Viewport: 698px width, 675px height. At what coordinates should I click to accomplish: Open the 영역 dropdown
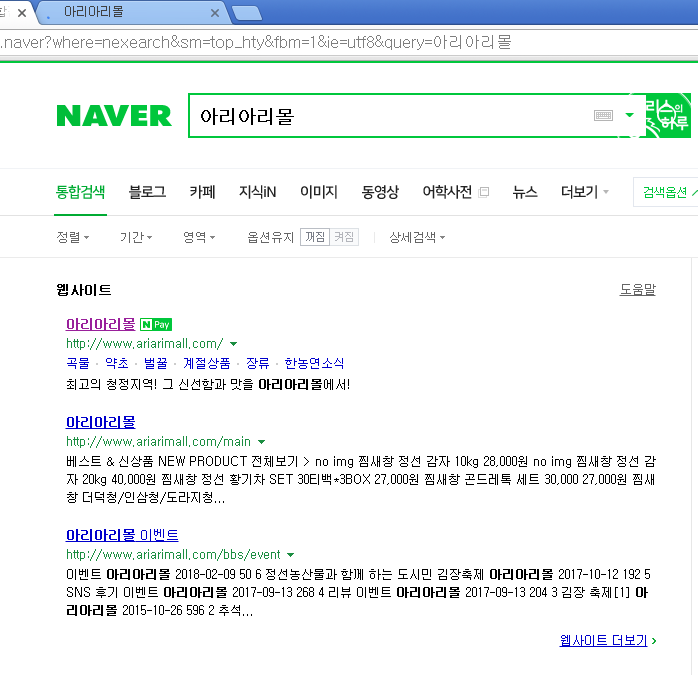pyautogui.click(x=199, y=237)
